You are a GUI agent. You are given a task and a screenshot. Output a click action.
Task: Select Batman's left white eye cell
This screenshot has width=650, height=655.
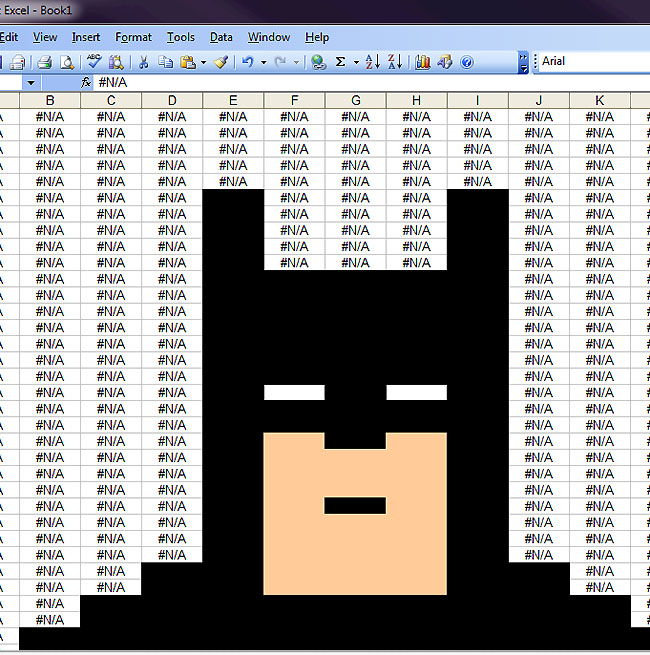295,393
